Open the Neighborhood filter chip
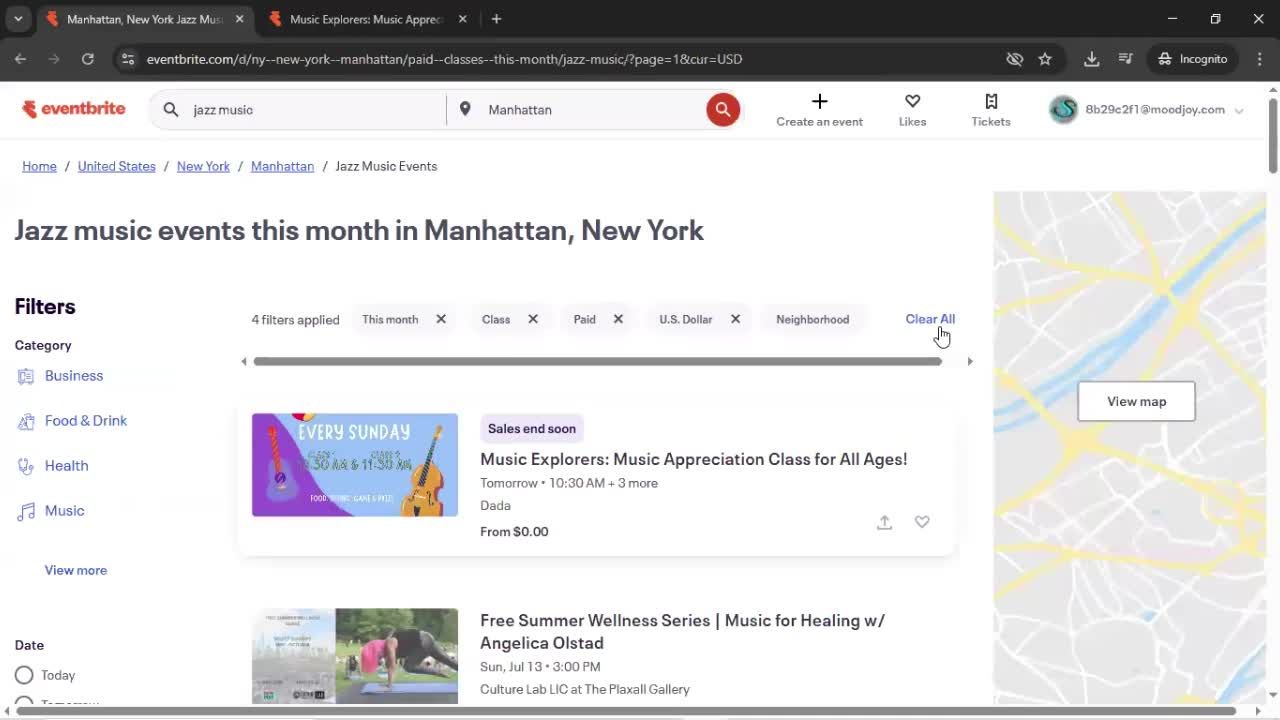This screenshot has width=1280, height=720. [x=812, y=319]
